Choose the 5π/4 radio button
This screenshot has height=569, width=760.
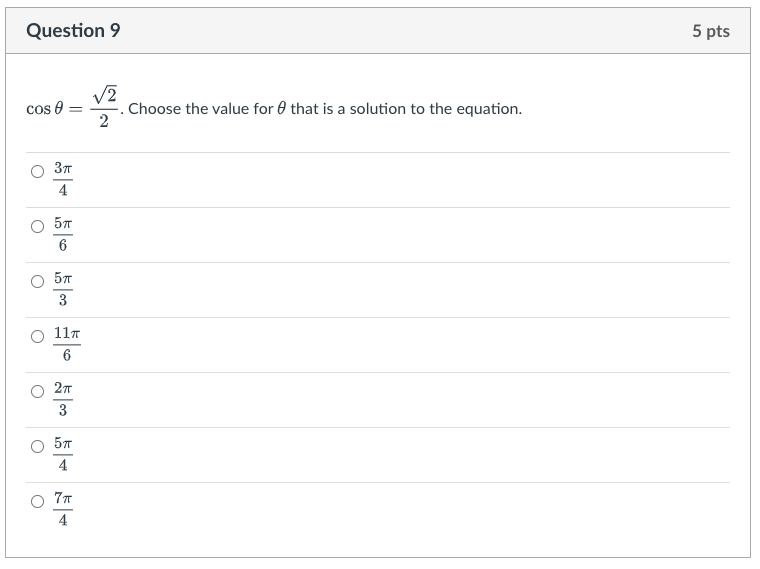coord(37,446)
